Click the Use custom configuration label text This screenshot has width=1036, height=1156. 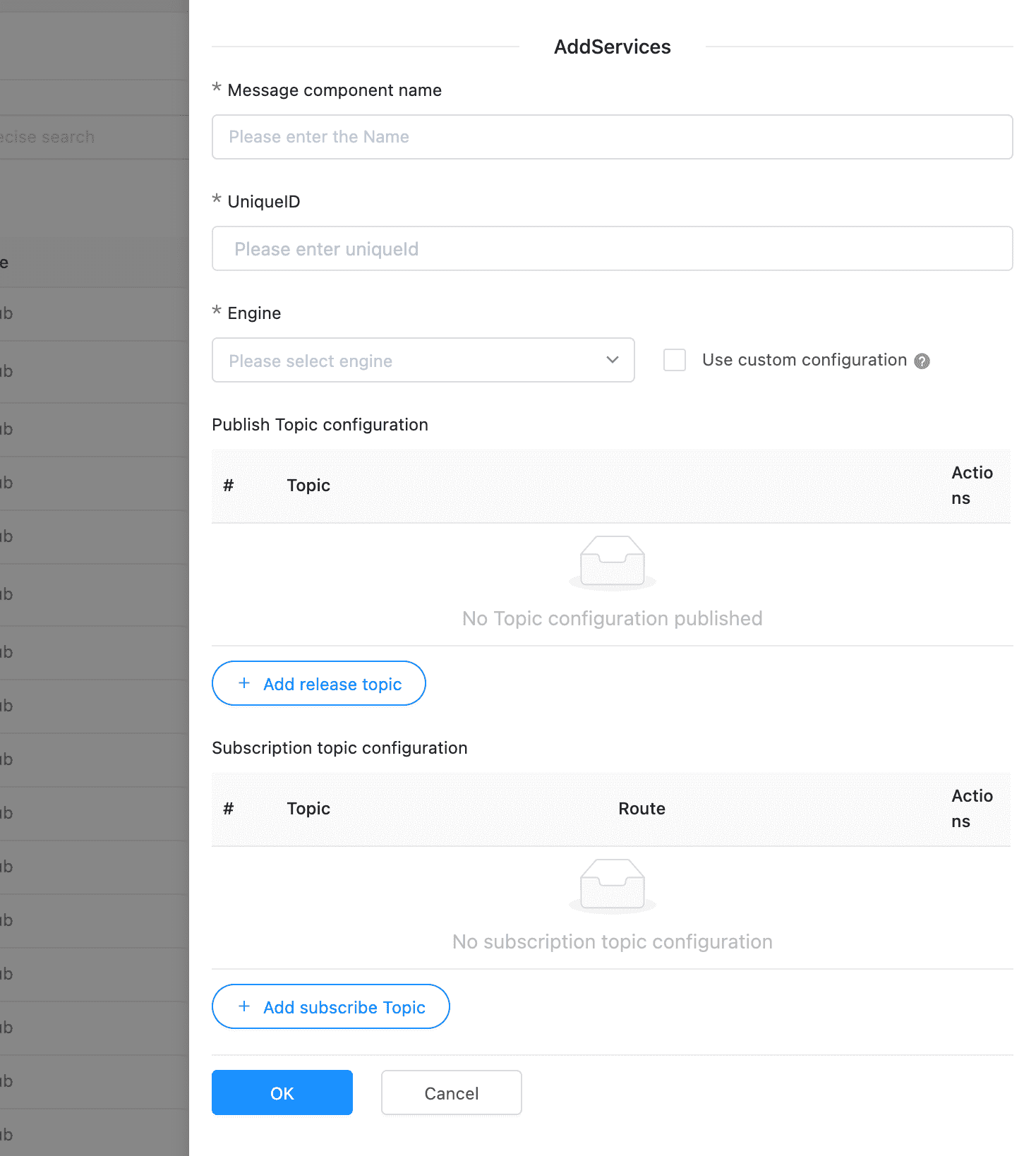pos(805,360)
